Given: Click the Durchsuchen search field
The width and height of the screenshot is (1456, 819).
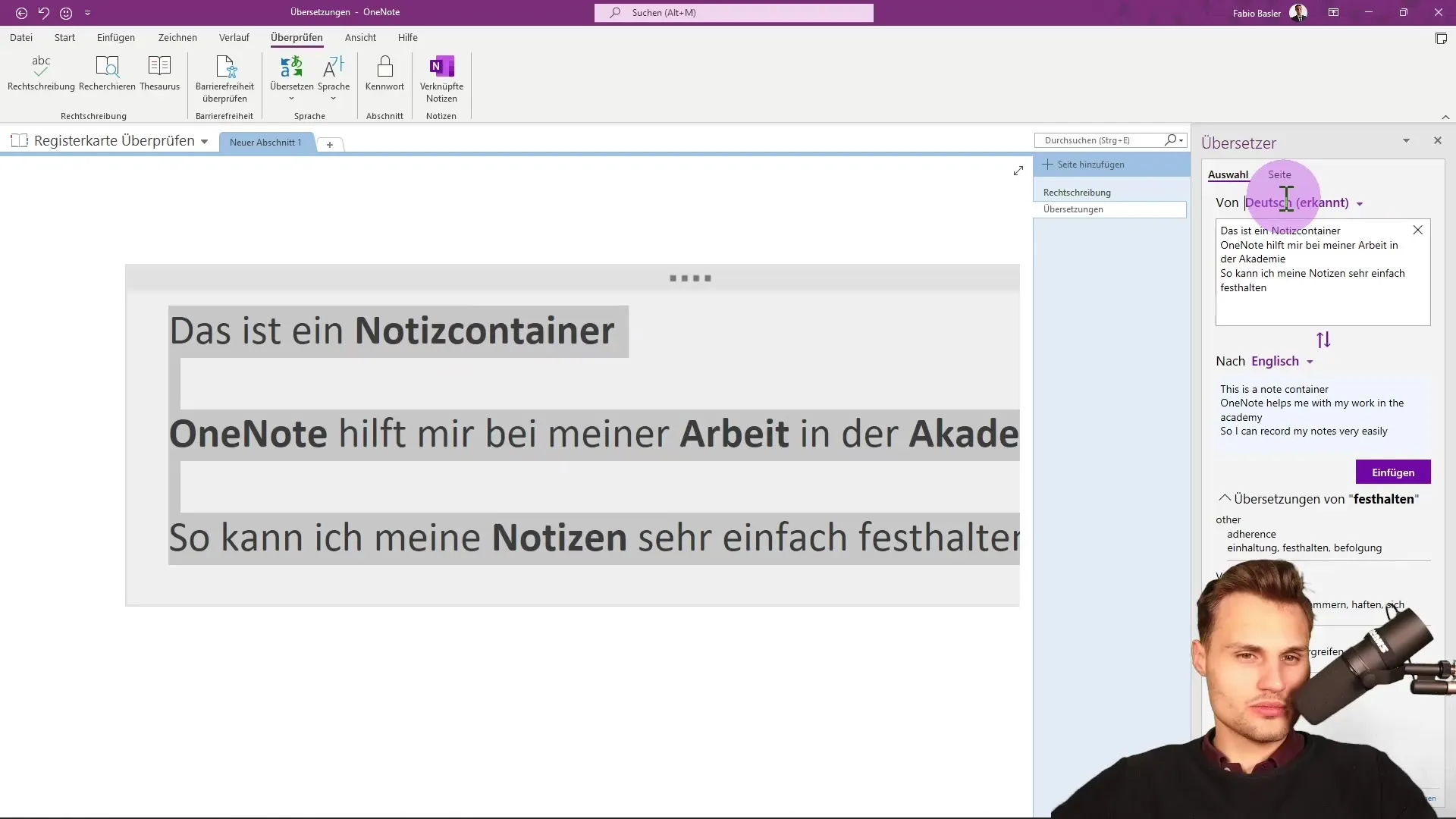Looking at the screenshot, I should coord(1100,140).
